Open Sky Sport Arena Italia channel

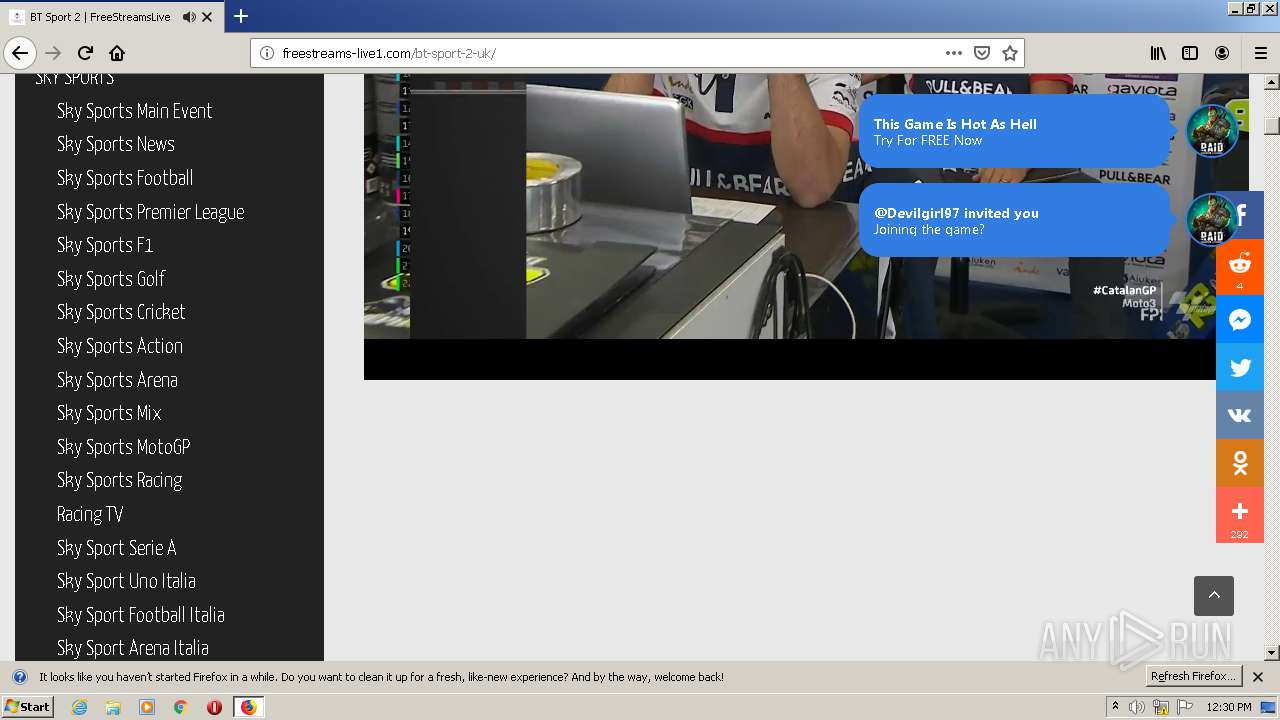click(x=133, y=648)
